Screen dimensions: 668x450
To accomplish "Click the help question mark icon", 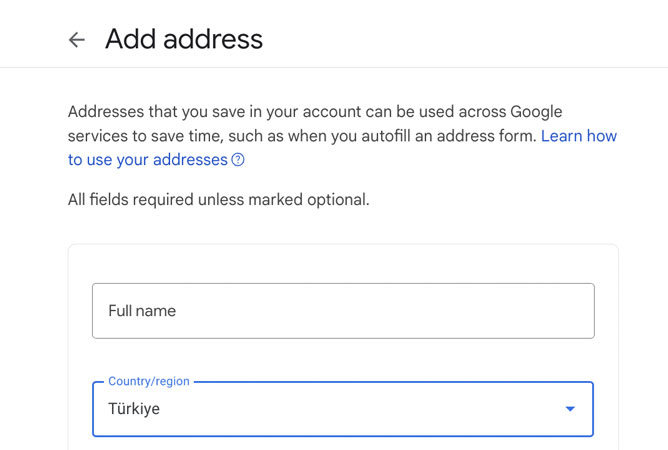I will (238, 160).
